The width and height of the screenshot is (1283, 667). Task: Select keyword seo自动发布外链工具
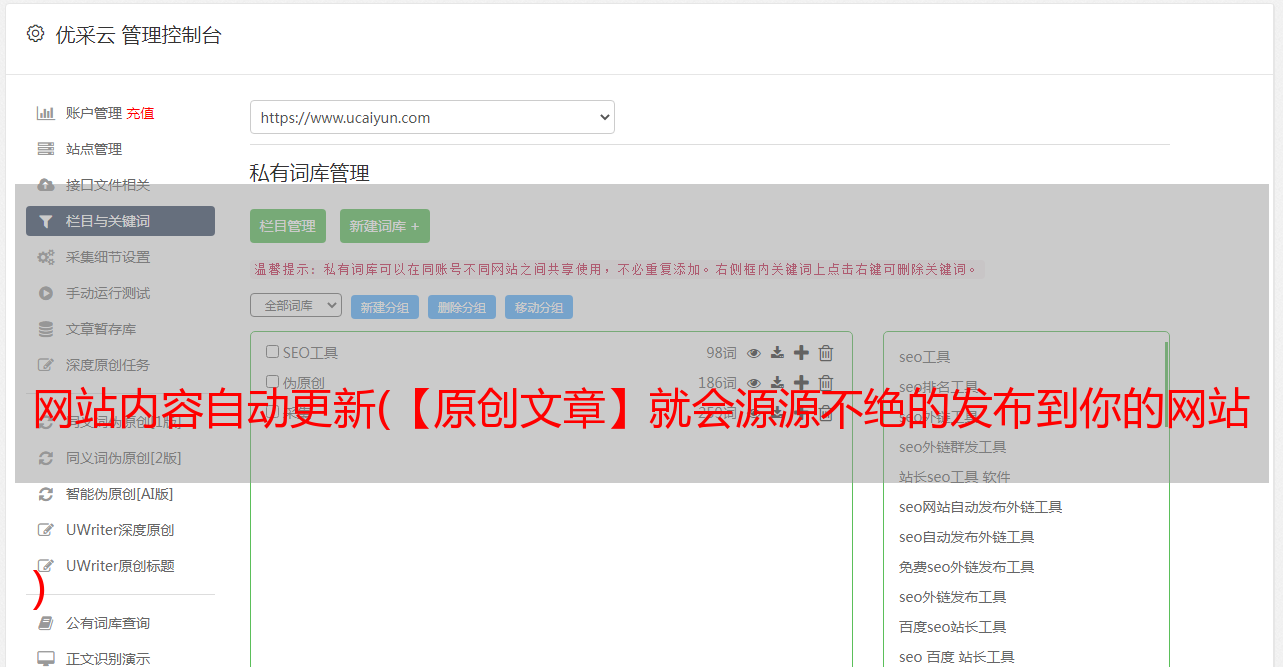[x=967, y=537]
